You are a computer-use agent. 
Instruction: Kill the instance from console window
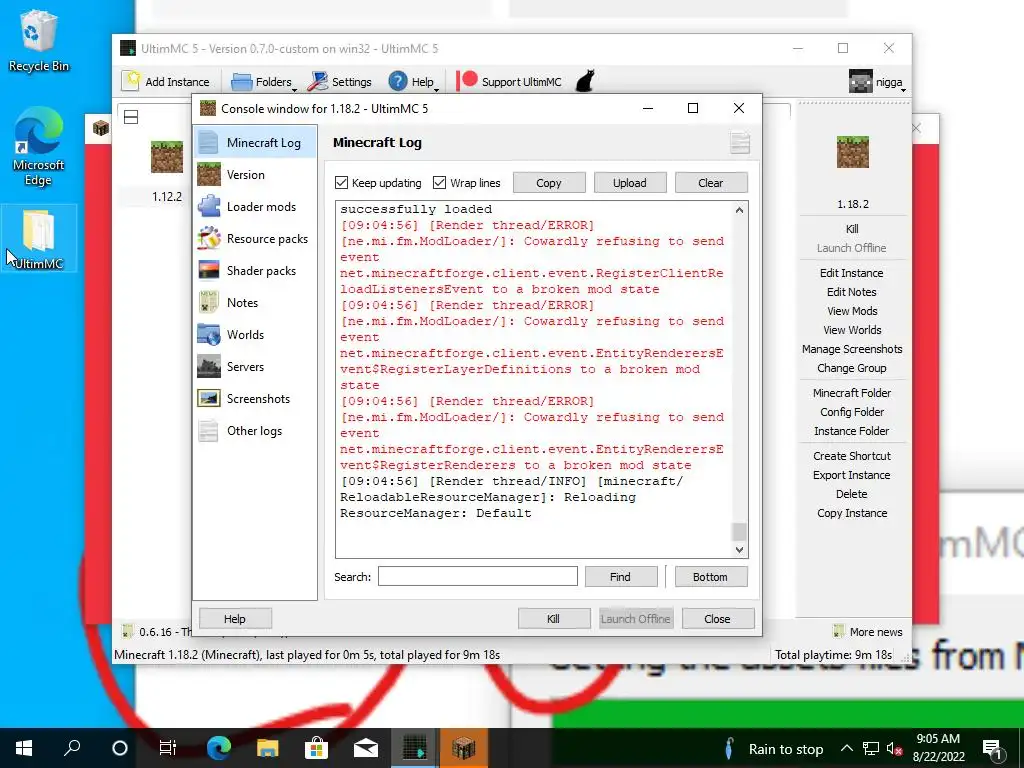[554, 618]
